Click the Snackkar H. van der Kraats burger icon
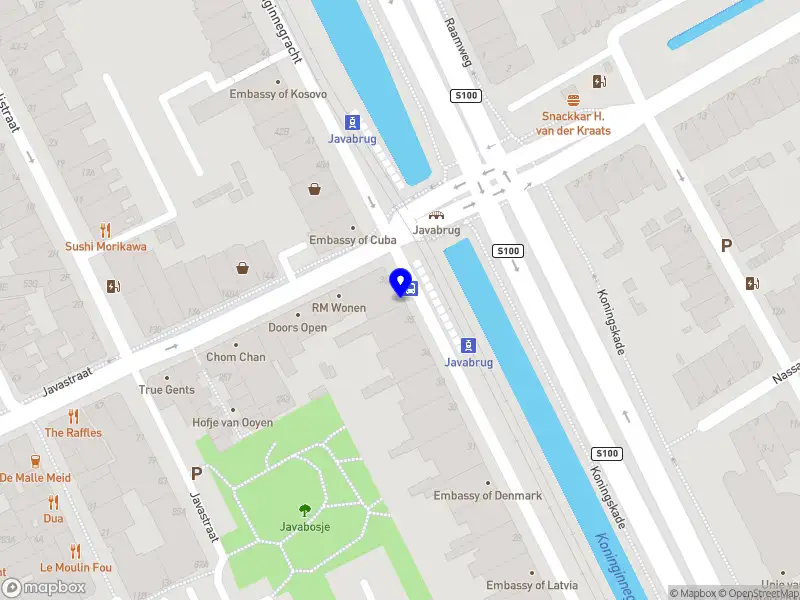 [x=573, y=100]
